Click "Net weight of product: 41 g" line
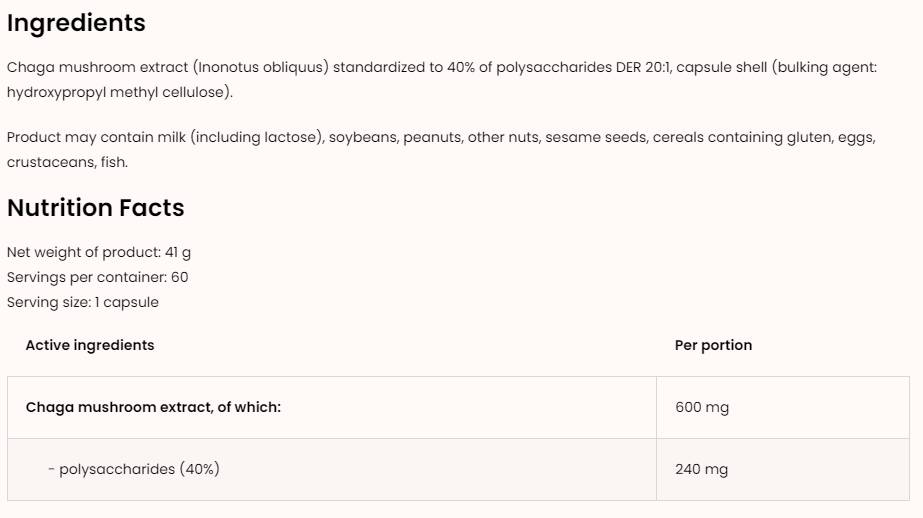Viewport: 923px width, 518px height. pyautogui.click(x=98, y=252)
